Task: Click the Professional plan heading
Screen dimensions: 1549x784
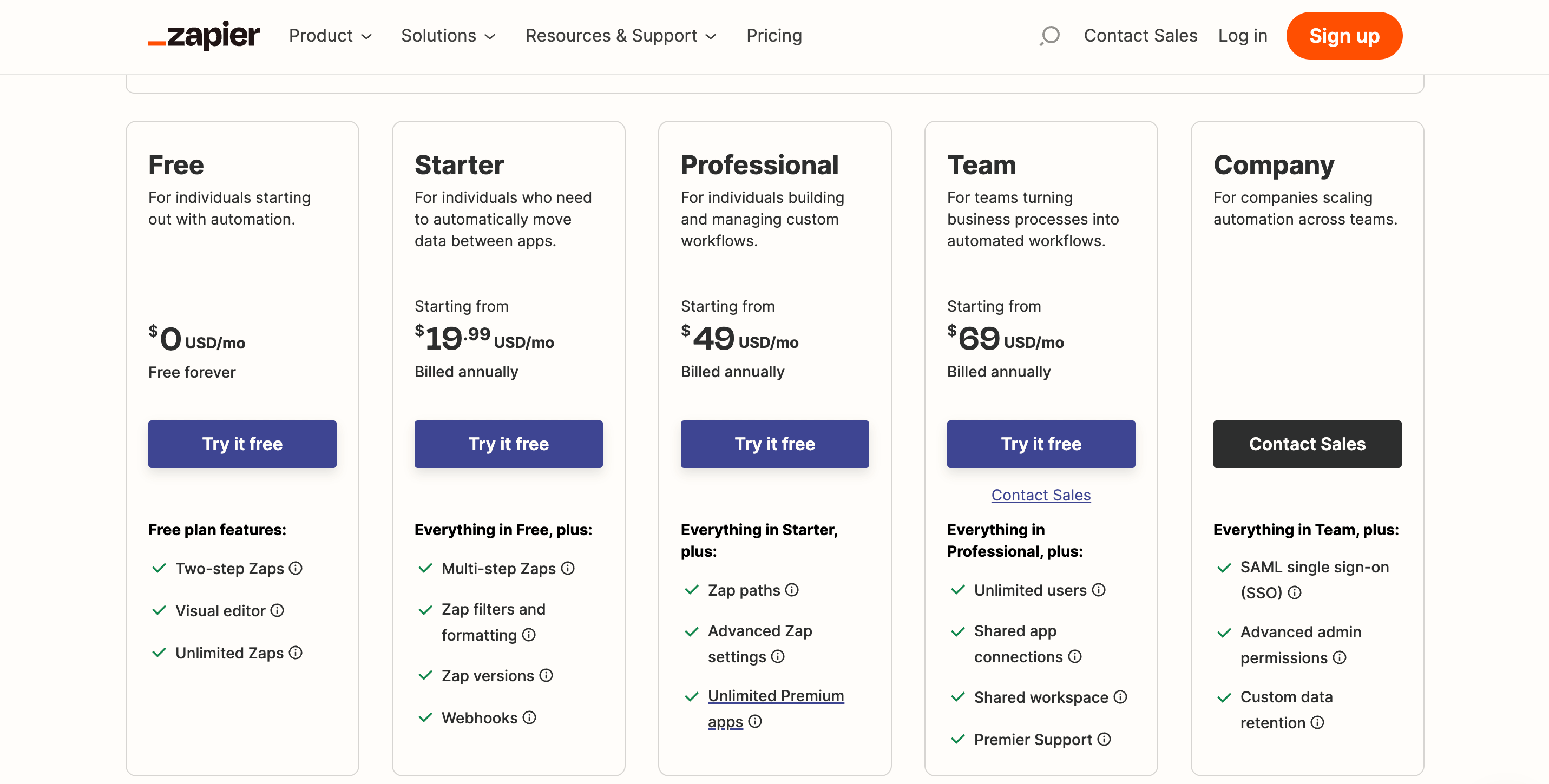Action: (759, 164)
